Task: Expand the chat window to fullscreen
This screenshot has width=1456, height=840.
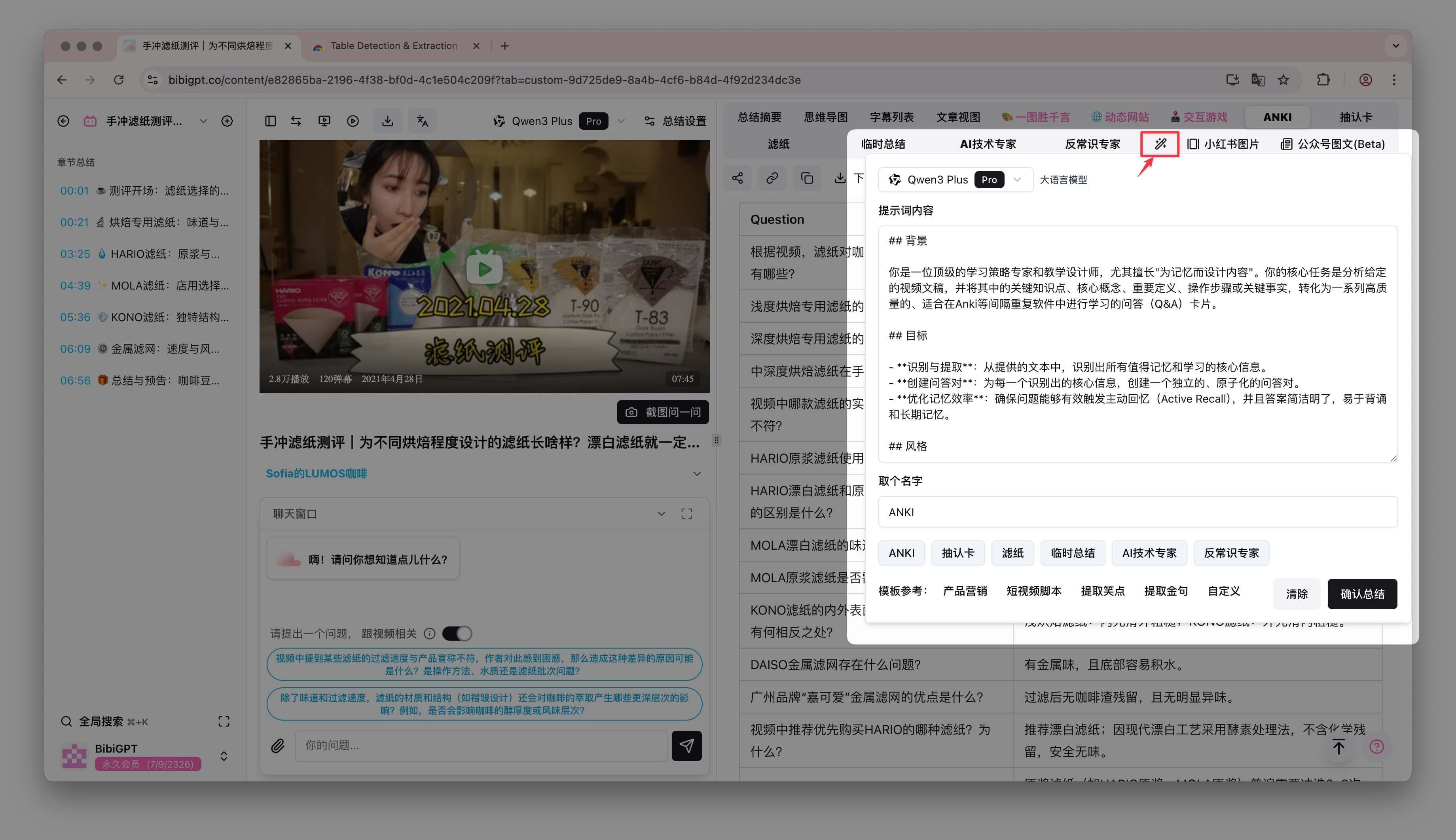Action: pos(687,513)
